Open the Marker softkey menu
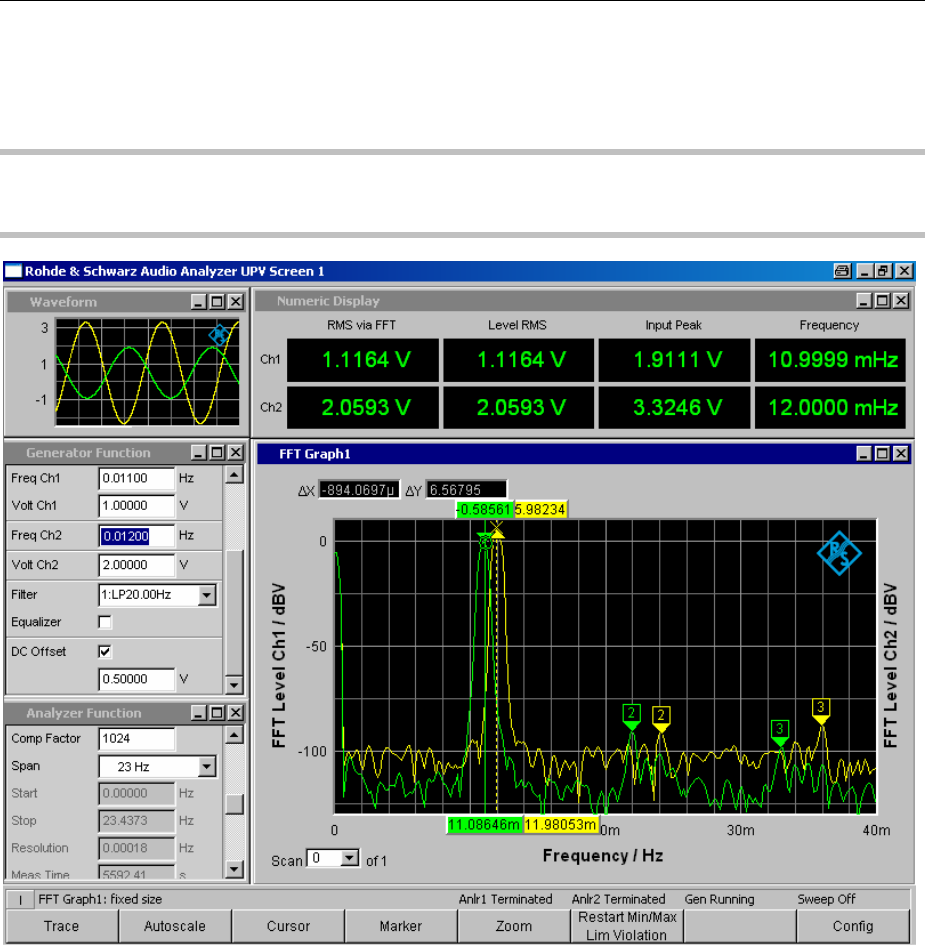 (x=400, y=926)
